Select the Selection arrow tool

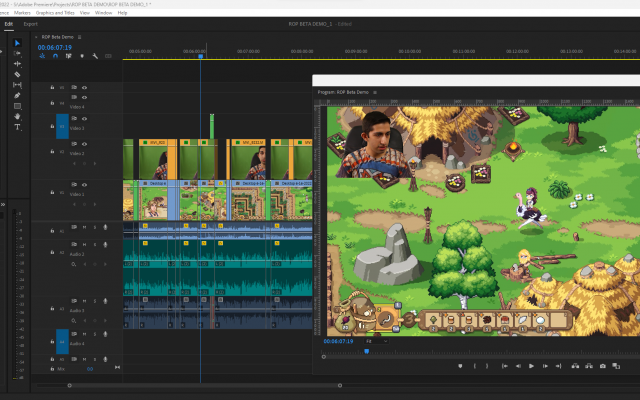tap(17, 43)
